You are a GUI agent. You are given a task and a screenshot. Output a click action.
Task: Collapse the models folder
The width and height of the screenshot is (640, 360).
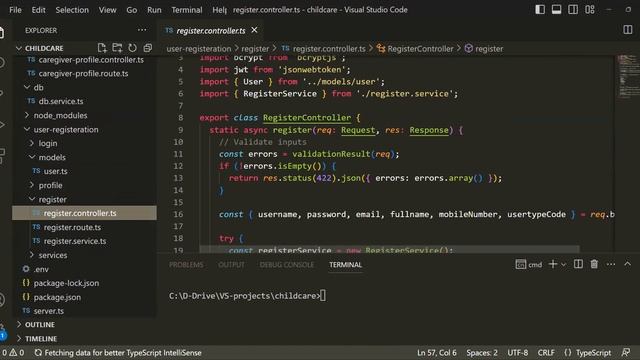pyautogui.click(x=47, y=158)
